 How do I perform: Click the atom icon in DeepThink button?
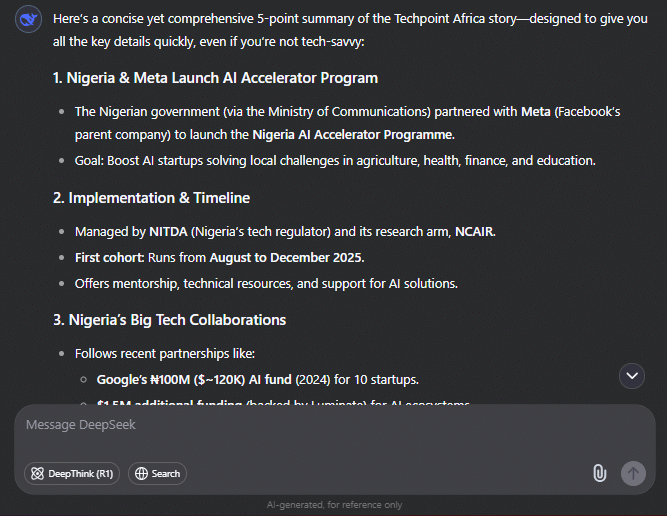pos(37,473)
